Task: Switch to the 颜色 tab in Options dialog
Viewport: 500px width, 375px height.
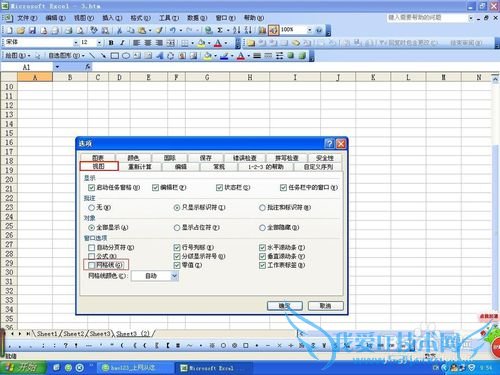Action: coord(133,158)
